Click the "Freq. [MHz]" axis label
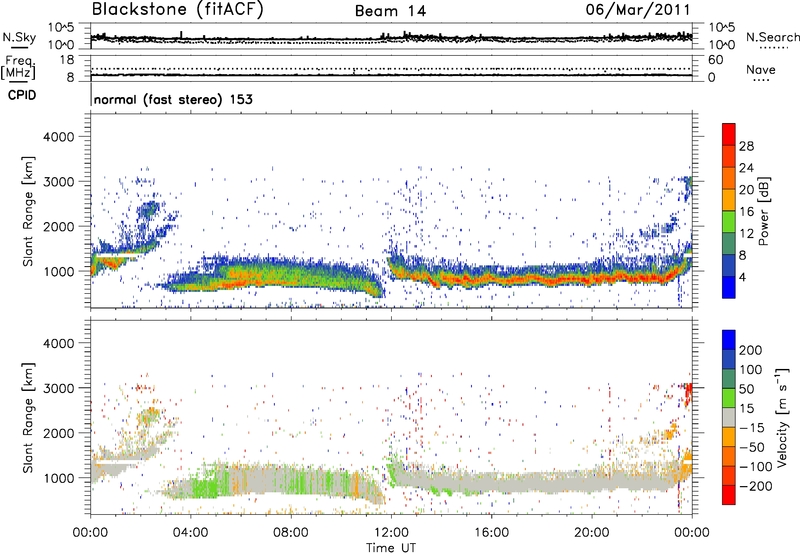Screen dimensions: 800x554 (x=18, y=67)
